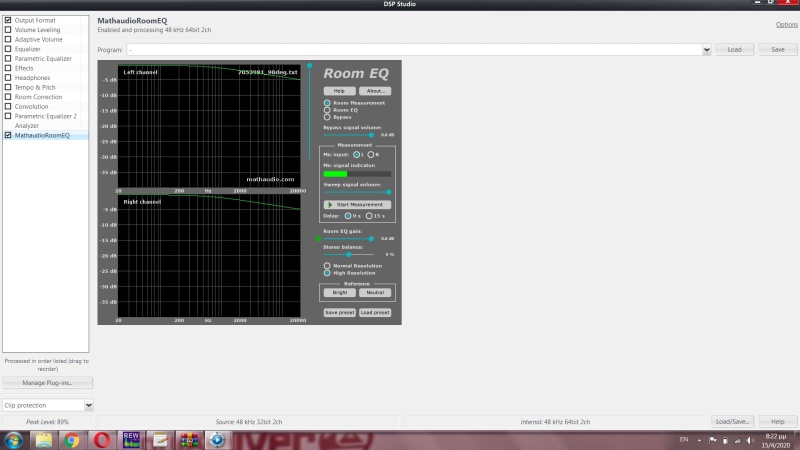Screen dimensions: 800x450
Task: Open the Options link
Action: tap(786, 24)
